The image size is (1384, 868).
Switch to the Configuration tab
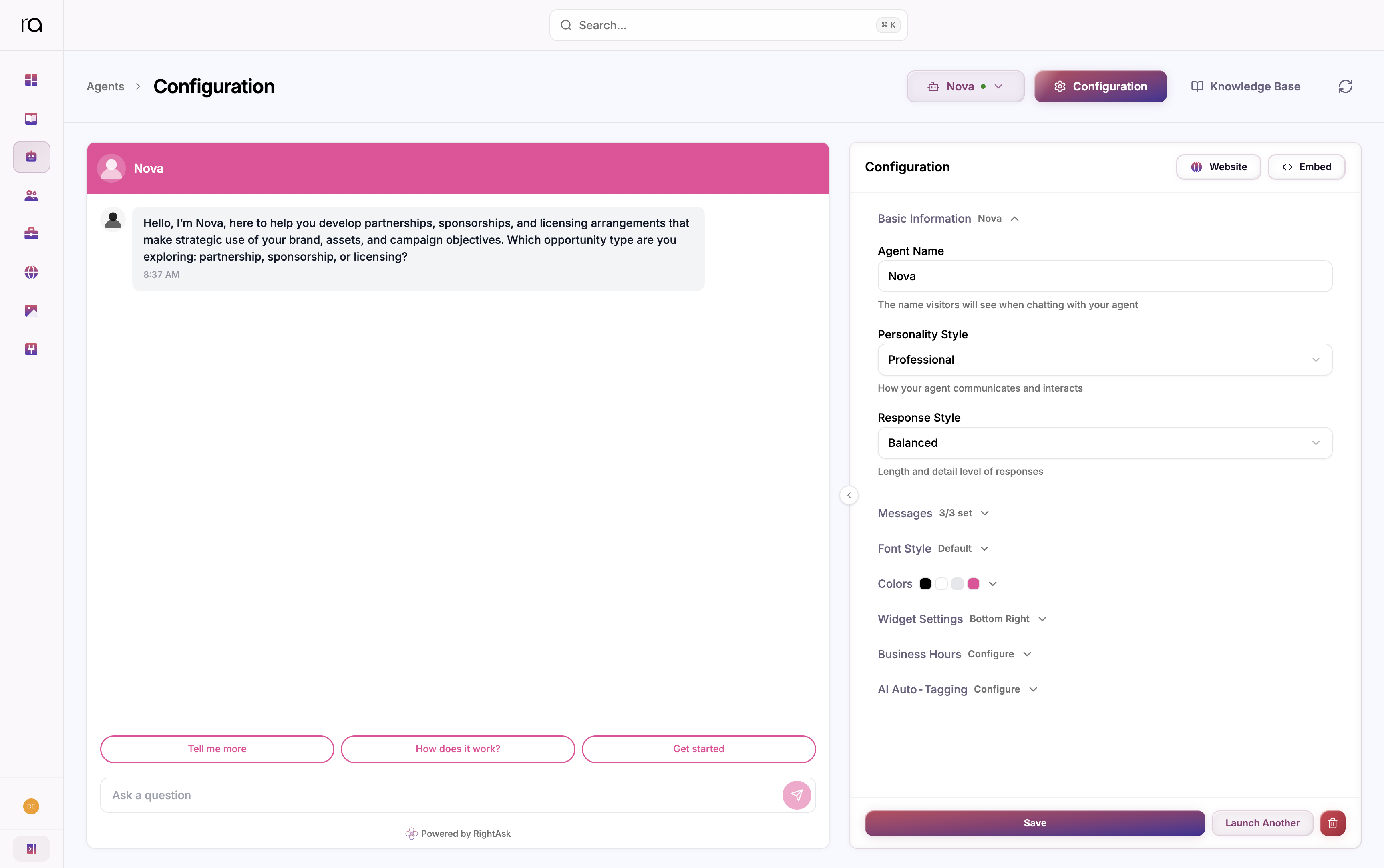[1100, 87]
